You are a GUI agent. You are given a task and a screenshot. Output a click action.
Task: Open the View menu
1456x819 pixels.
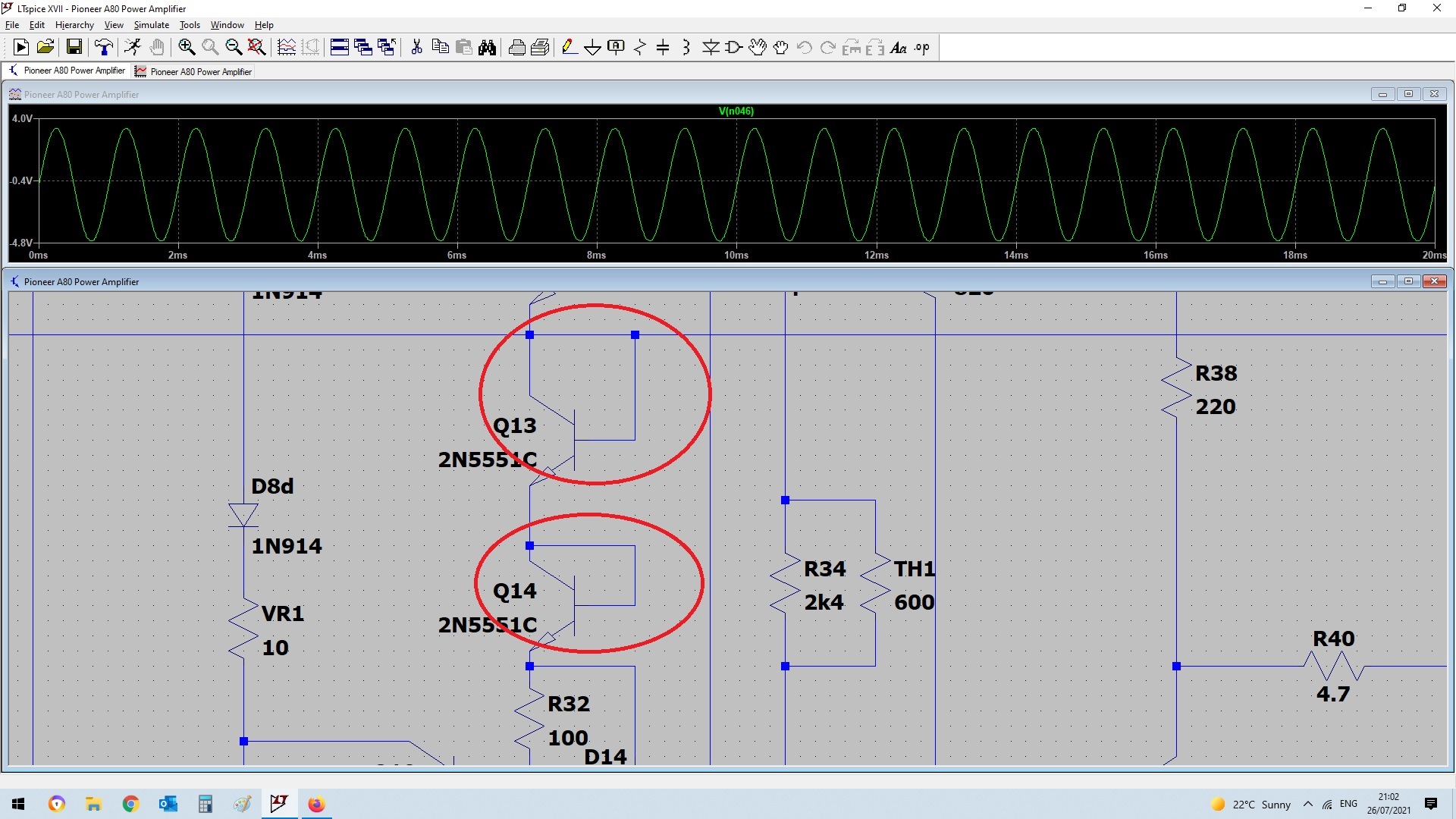click(x=114, y=25)
